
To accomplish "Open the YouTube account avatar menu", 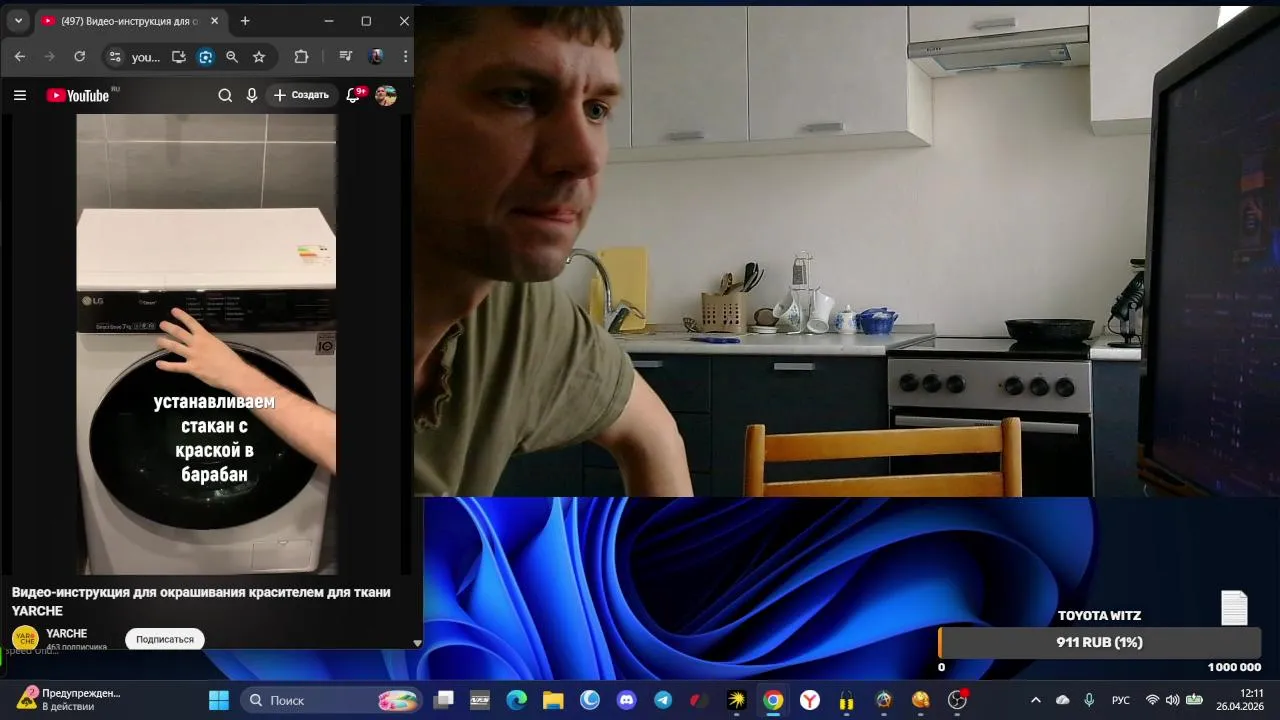I will (386, 95).
